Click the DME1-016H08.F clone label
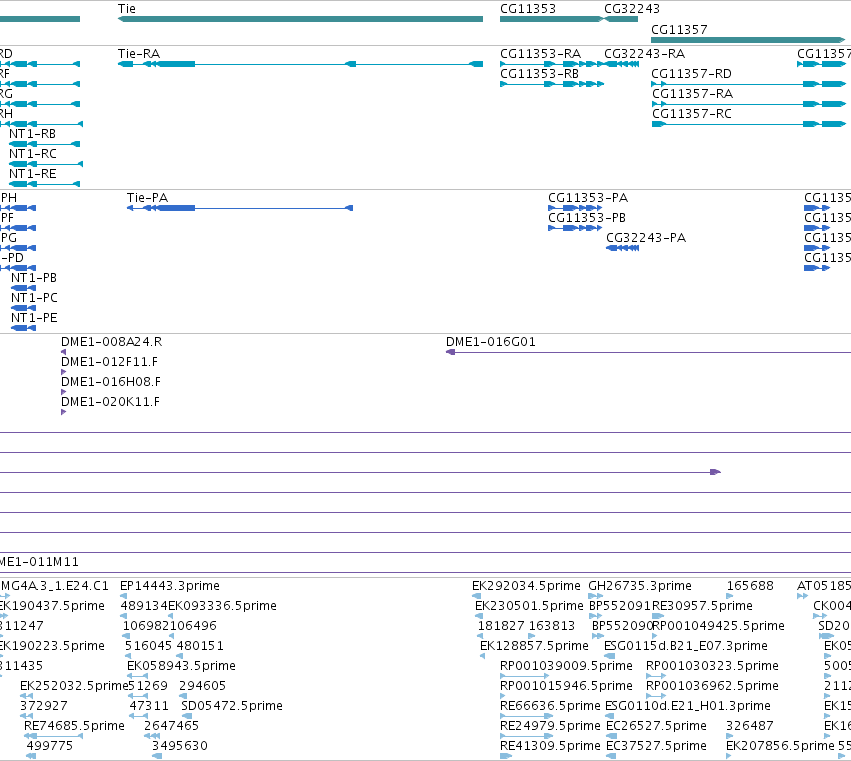Screen dimensions: 851x761 click(111, 382)
